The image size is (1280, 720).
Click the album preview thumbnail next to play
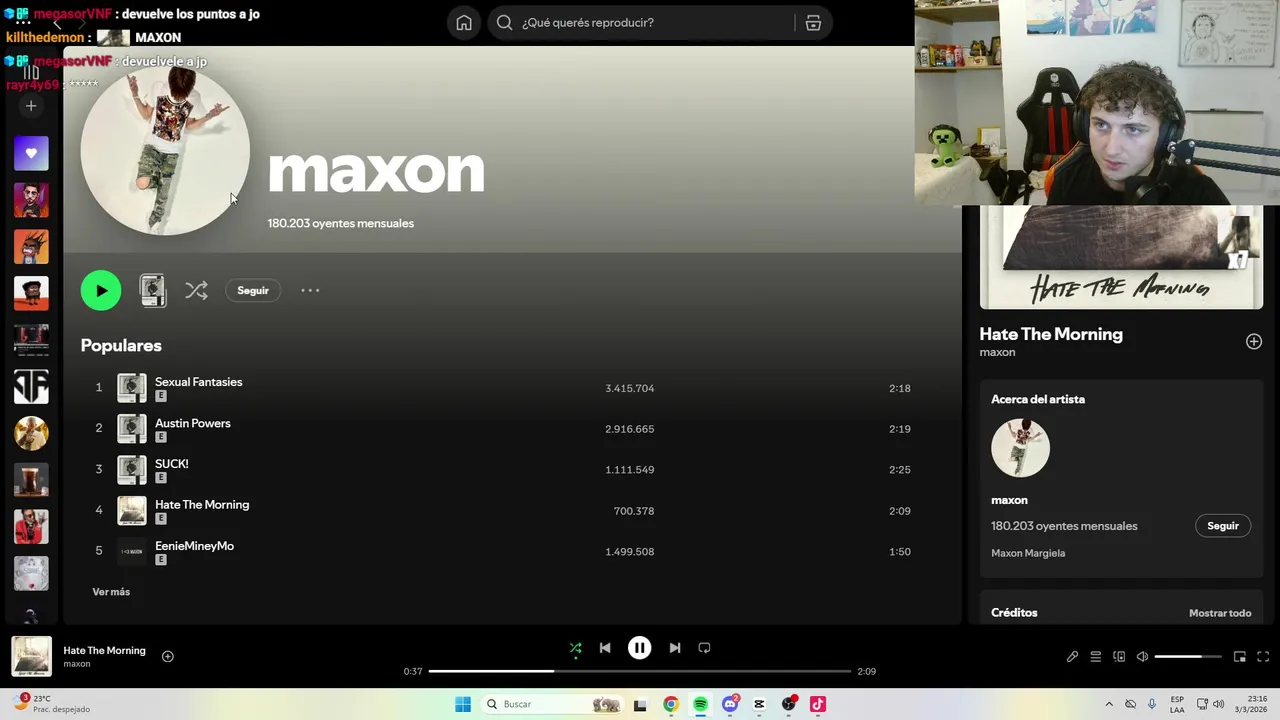pos(152,290)
